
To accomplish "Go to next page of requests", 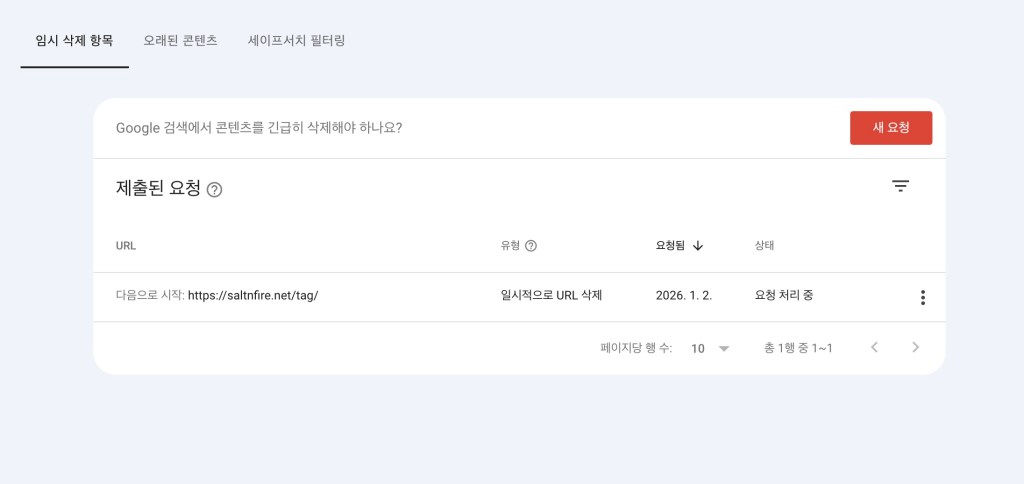I will [915, 348].
